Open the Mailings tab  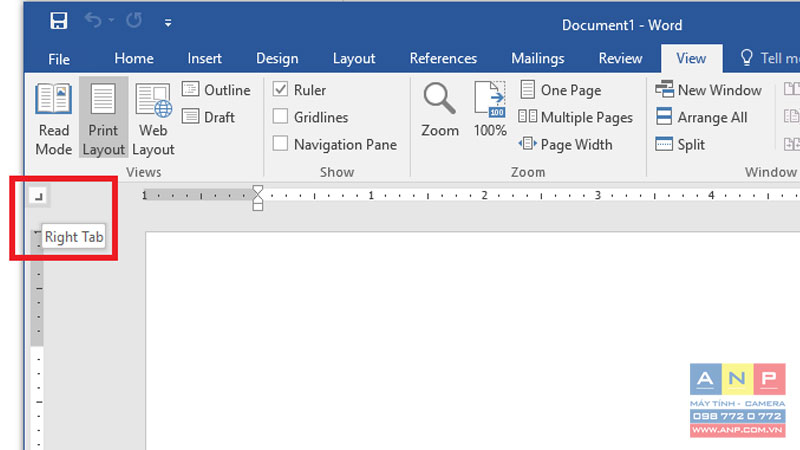coord(538,59)
